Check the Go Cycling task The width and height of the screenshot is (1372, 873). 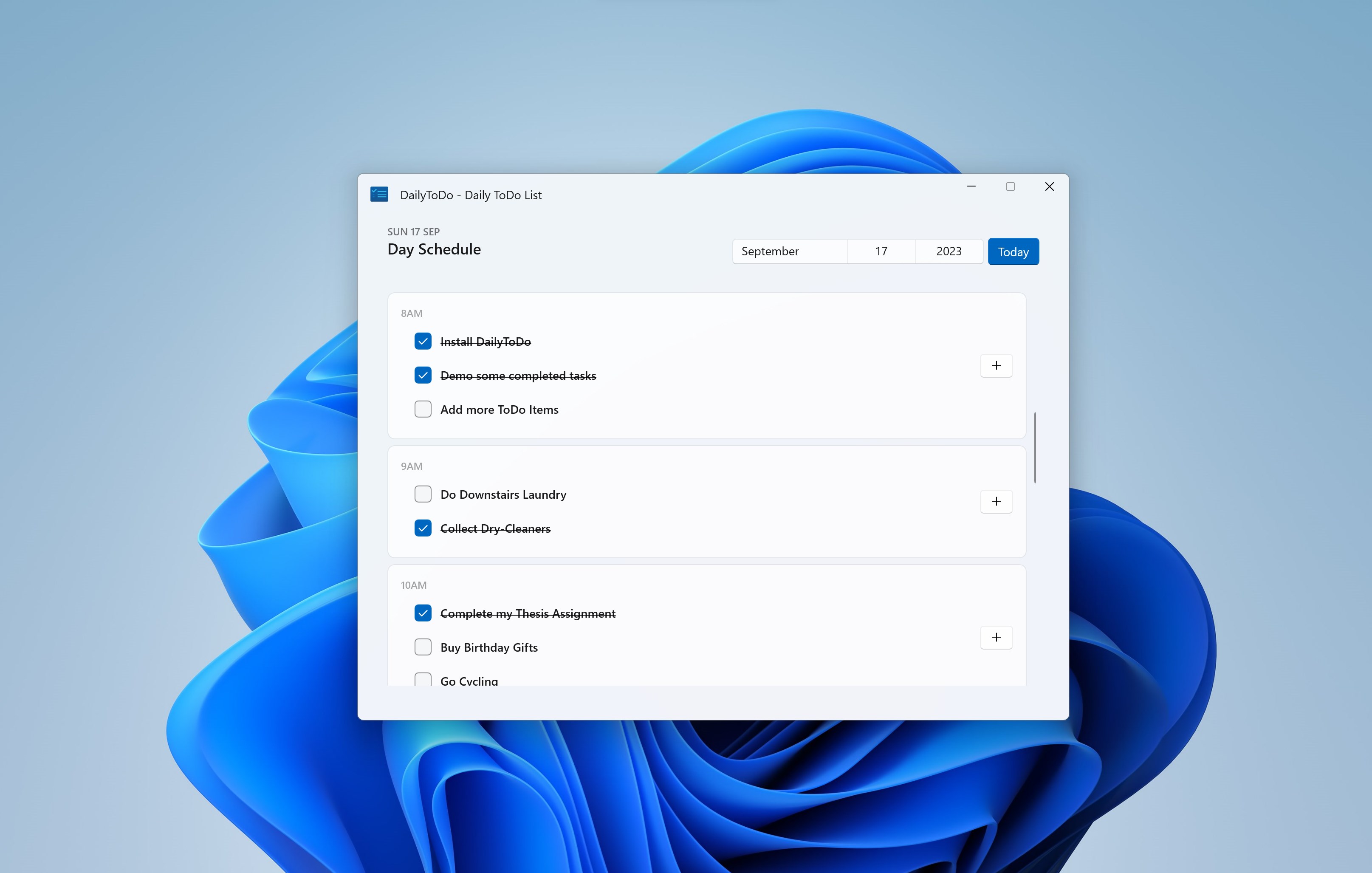point(423,679)
